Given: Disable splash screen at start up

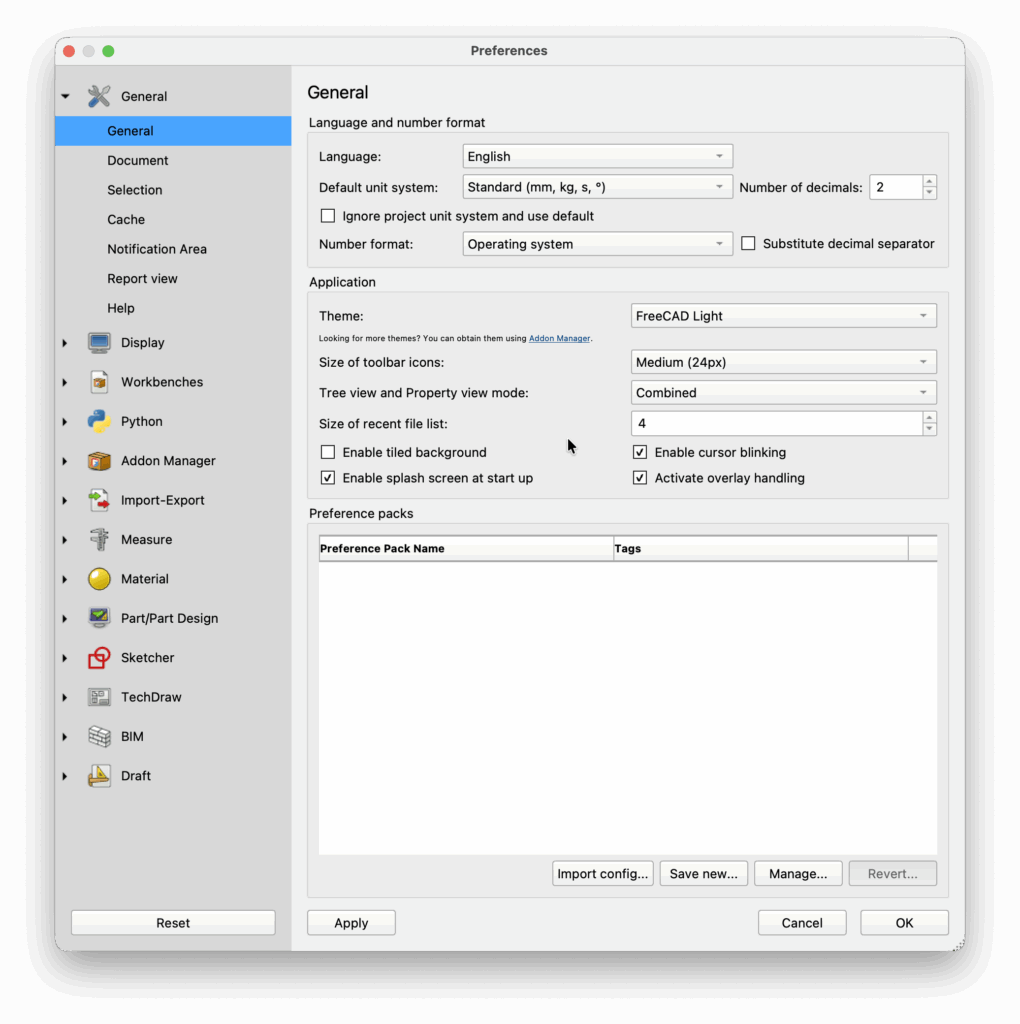Looking at the screenshot, I should click(328, 479).
